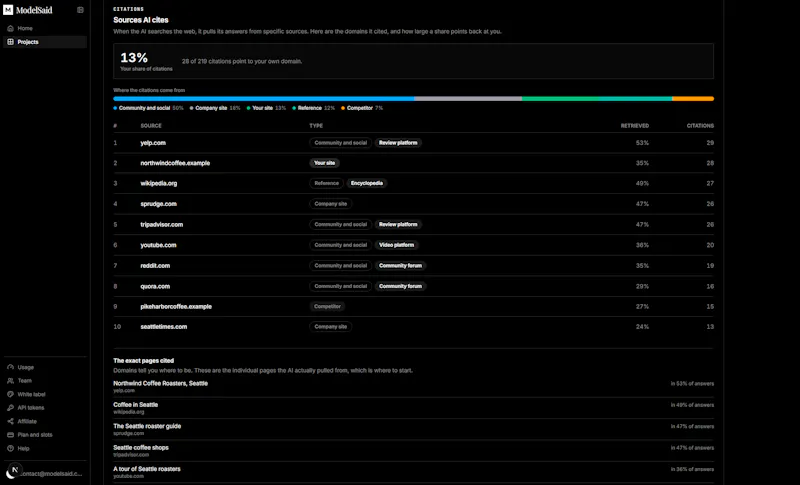Open Home in sidebar
Image resolution: width=800 pixels, height=485 pixels.
pos(45,28)
